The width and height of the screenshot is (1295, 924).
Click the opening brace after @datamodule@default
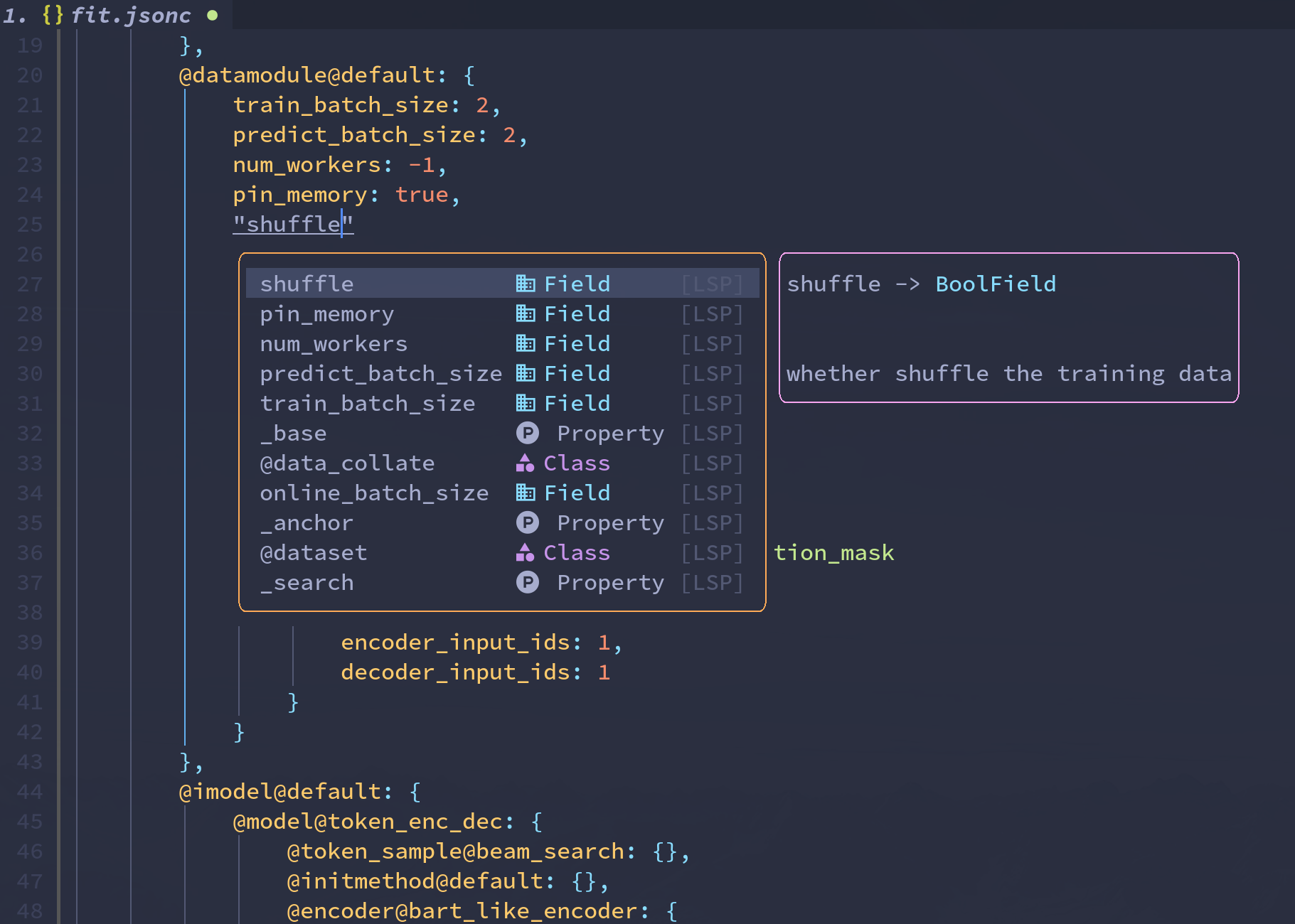click(x=469, y=75)
